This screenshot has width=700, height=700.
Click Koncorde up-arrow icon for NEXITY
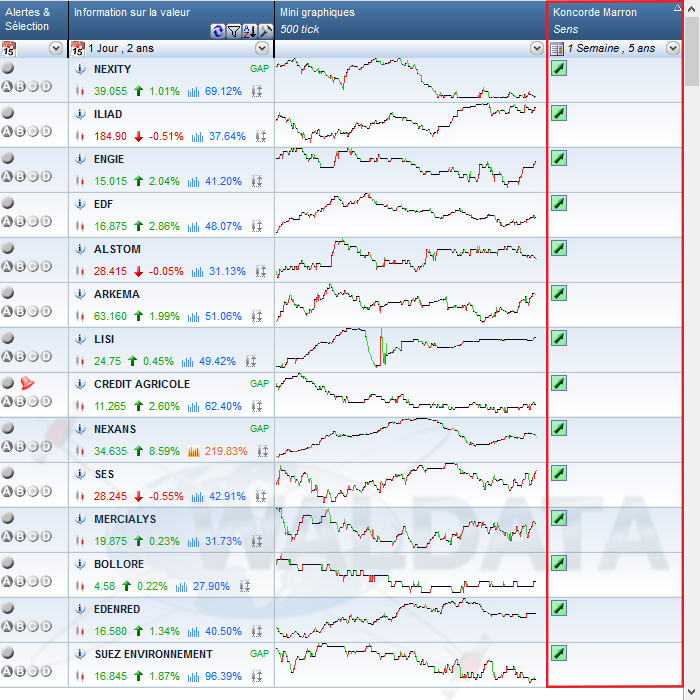[x=559, y=68]
